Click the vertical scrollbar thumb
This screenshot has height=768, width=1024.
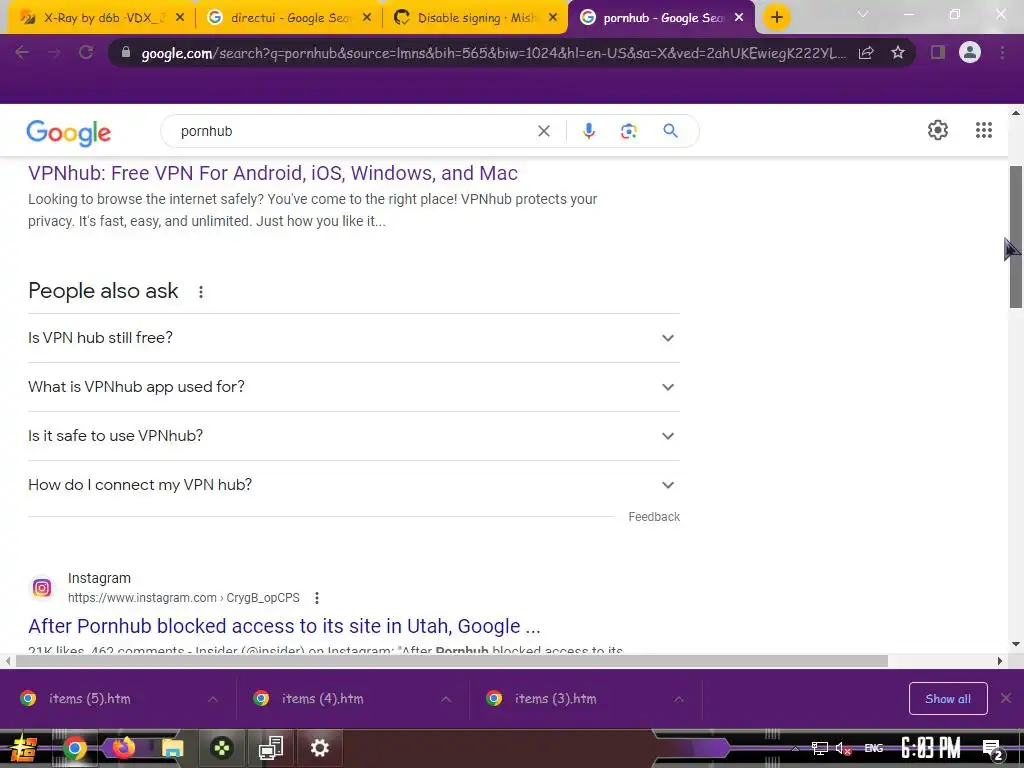(1016, 236)
